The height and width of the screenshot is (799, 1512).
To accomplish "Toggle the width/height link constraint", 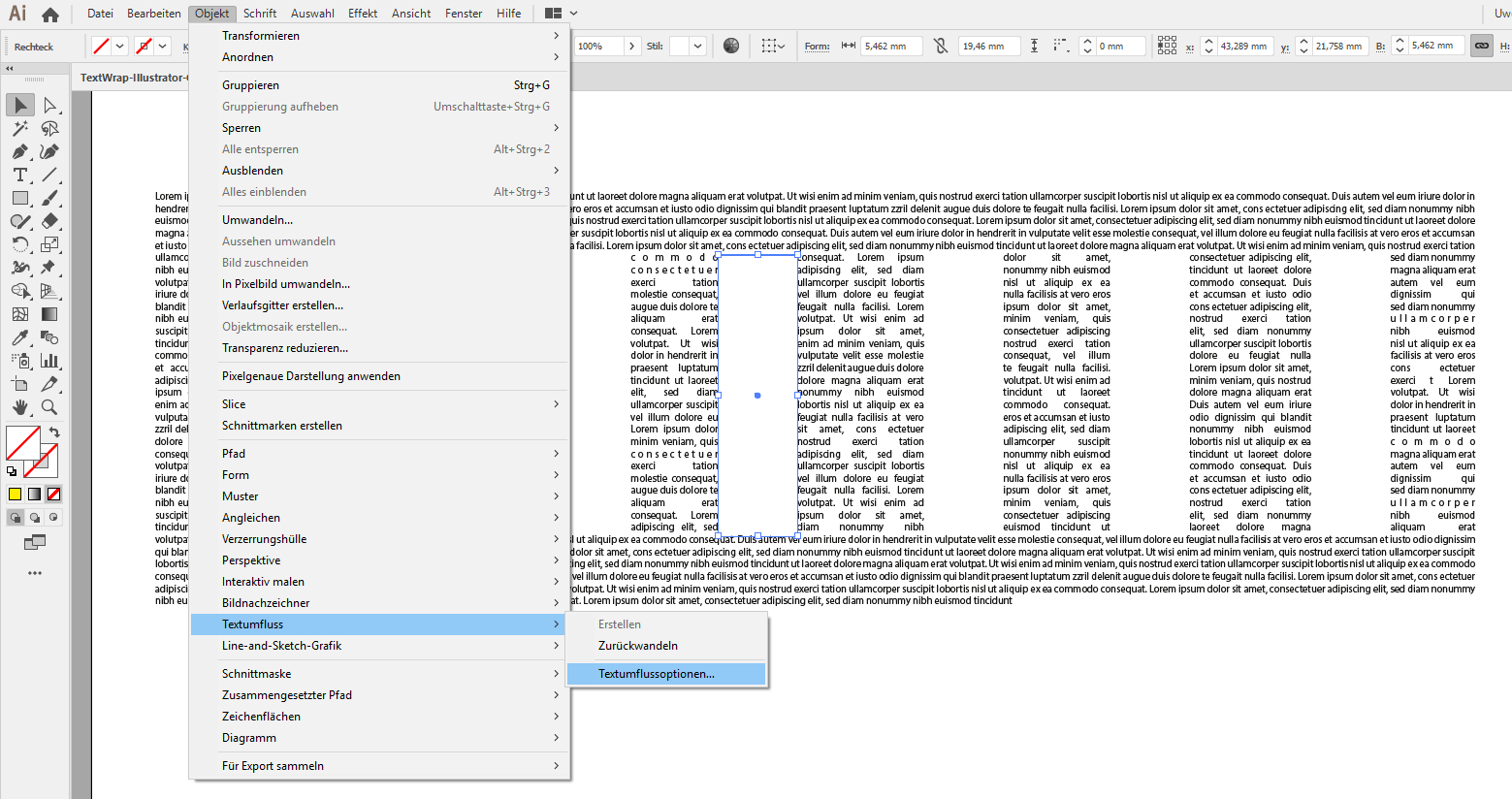I will tap(1481, 45).
